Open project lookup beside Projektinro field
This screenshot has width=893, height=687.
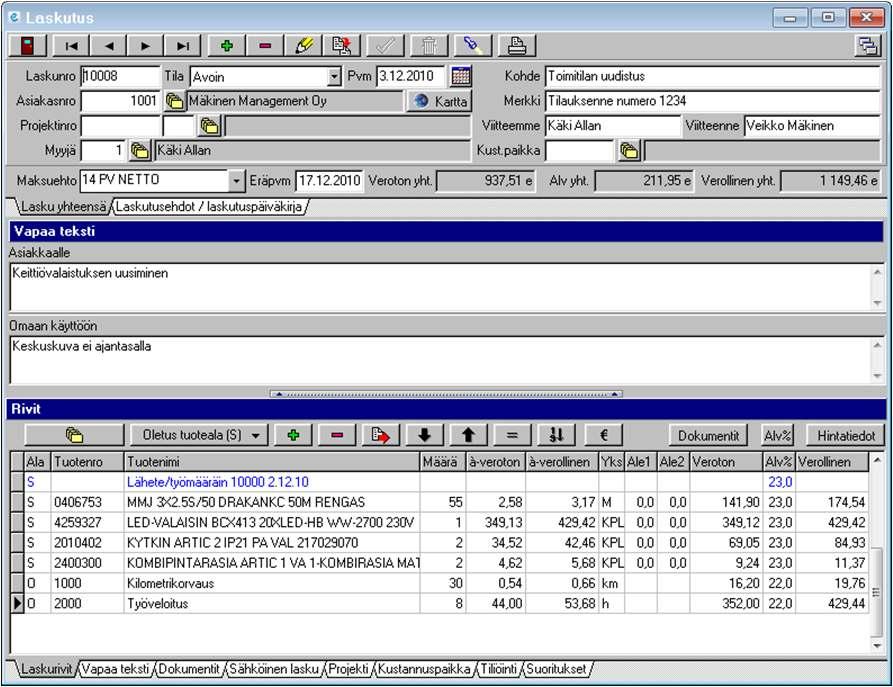click(x=210, y=126)
